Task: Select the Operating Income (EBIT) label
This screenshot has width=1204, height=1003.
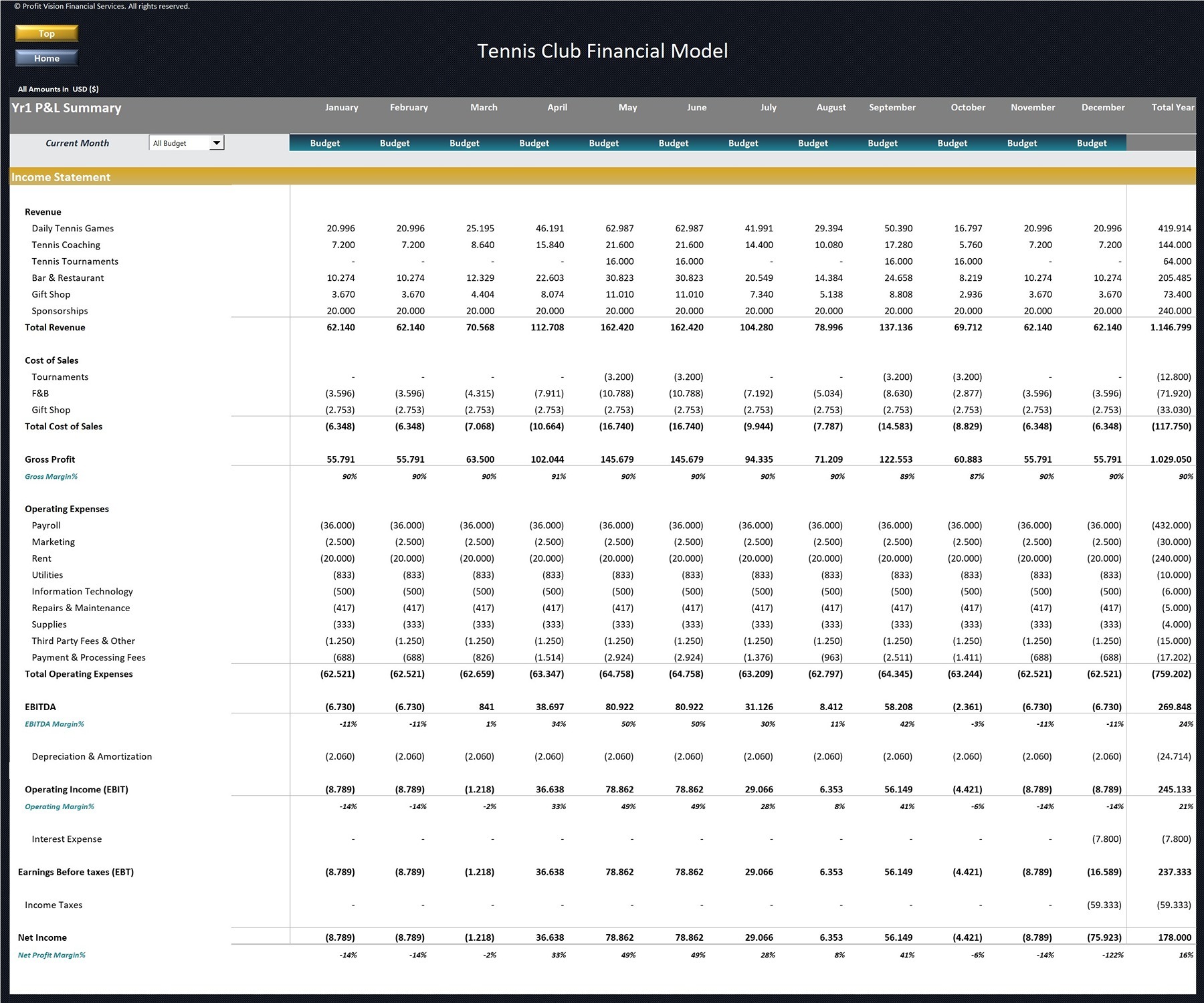Action: click(x=76, y=790)
